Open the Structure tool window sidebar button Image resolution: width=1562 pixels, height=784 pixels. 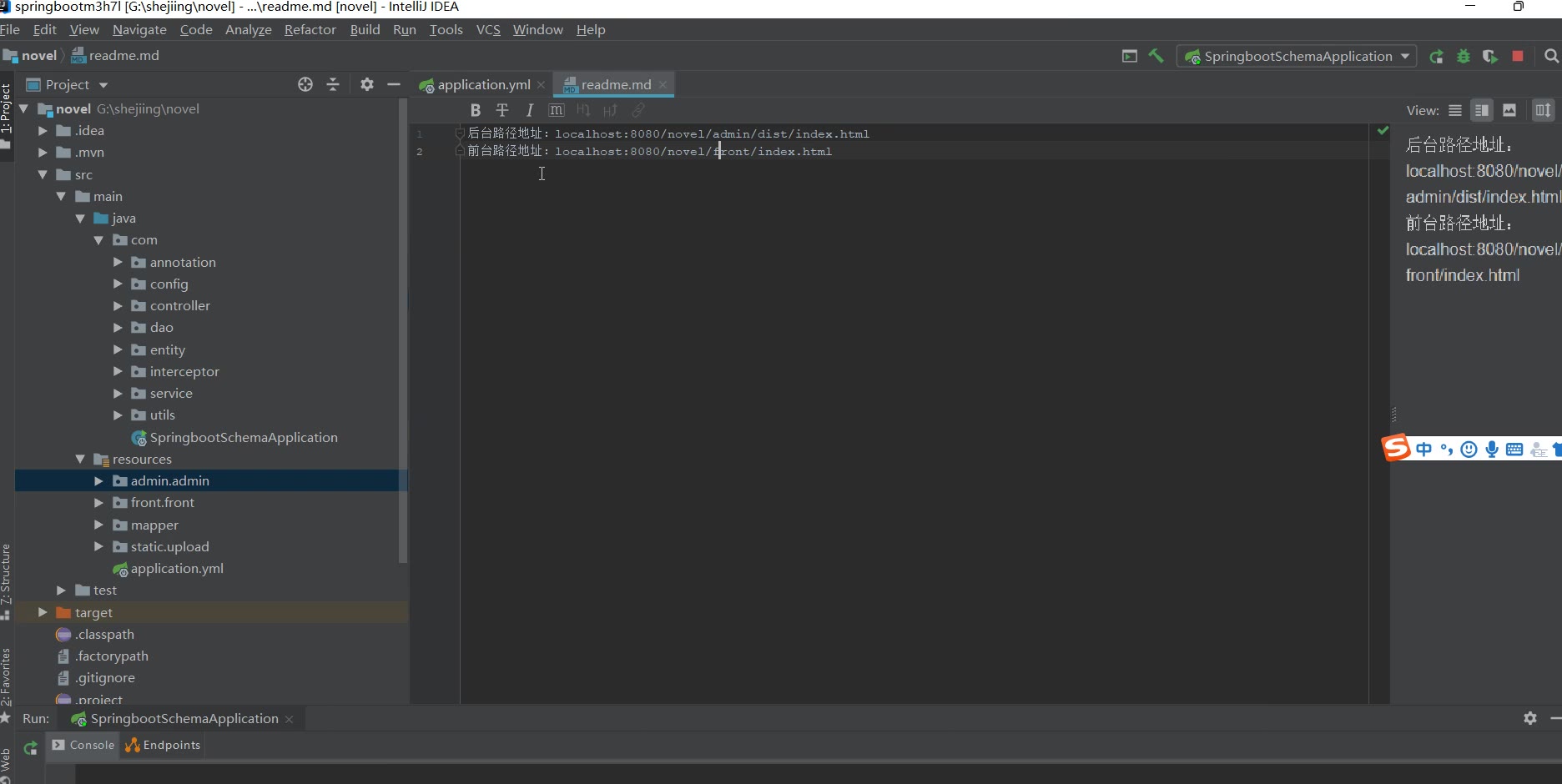pyautogui.click(x=6, y=580)
